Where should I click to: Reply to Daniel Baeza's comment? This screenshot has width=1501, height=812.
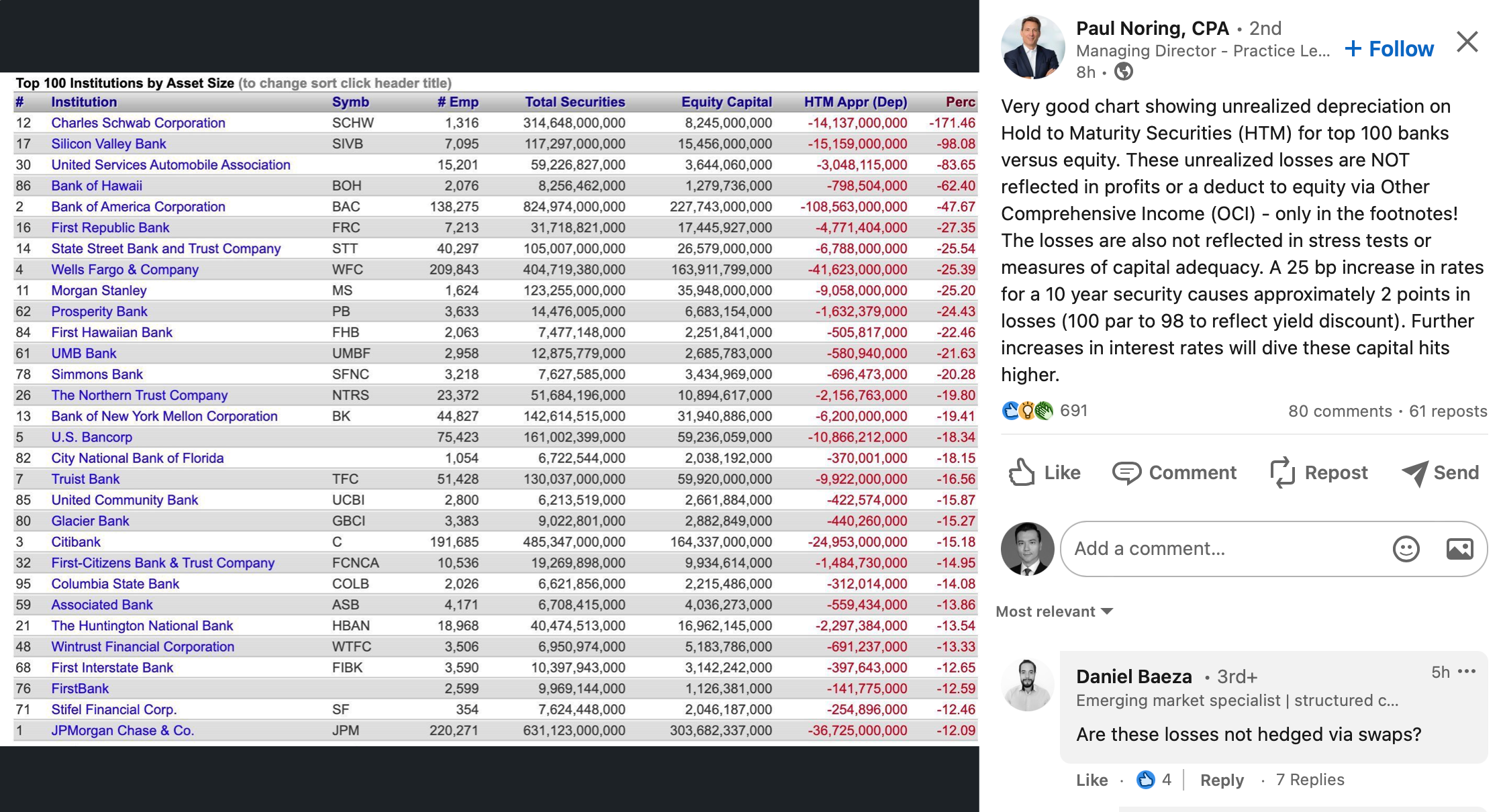click(x=1222, y=780)
